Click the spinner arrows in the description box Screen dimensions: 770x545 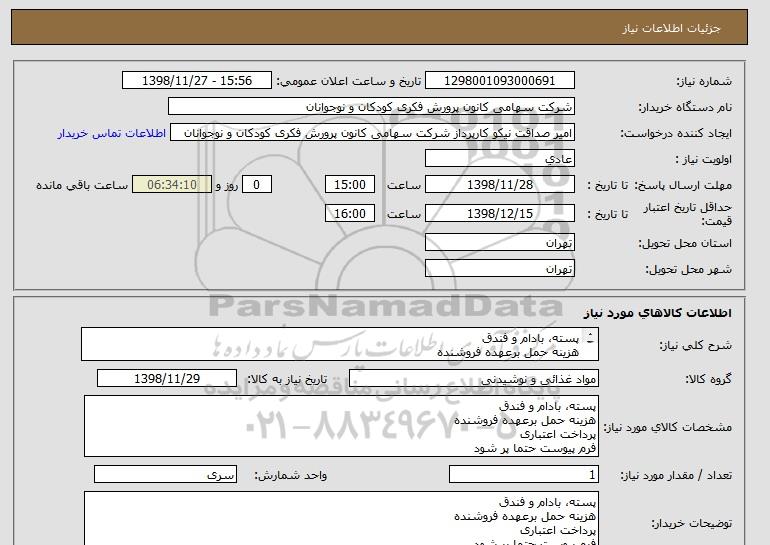[x=590, y=338]
